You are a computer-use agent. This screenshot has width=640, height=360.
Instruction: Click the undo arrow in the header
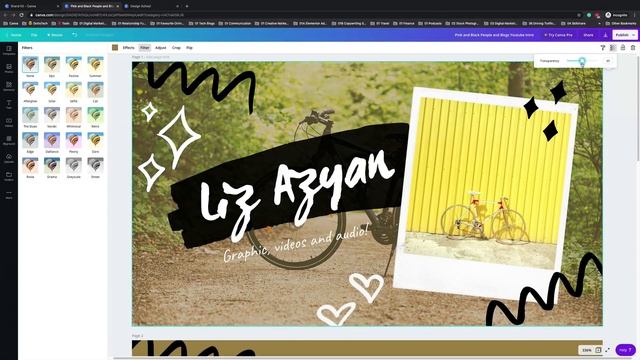click(x=75, y=35)
